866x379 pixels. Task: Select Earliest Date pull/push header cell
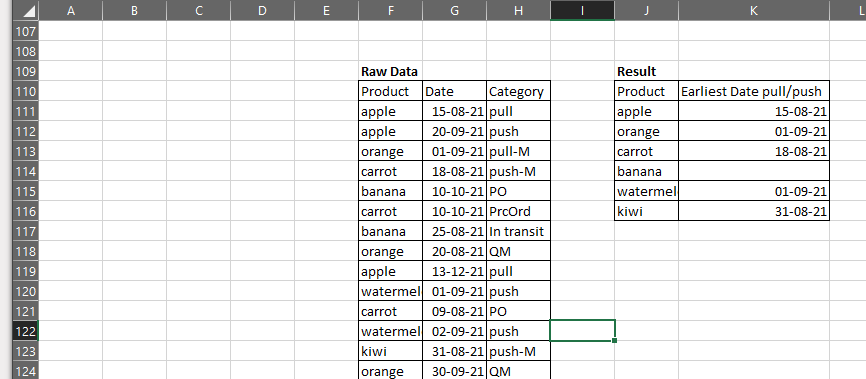tap(754, 91)
